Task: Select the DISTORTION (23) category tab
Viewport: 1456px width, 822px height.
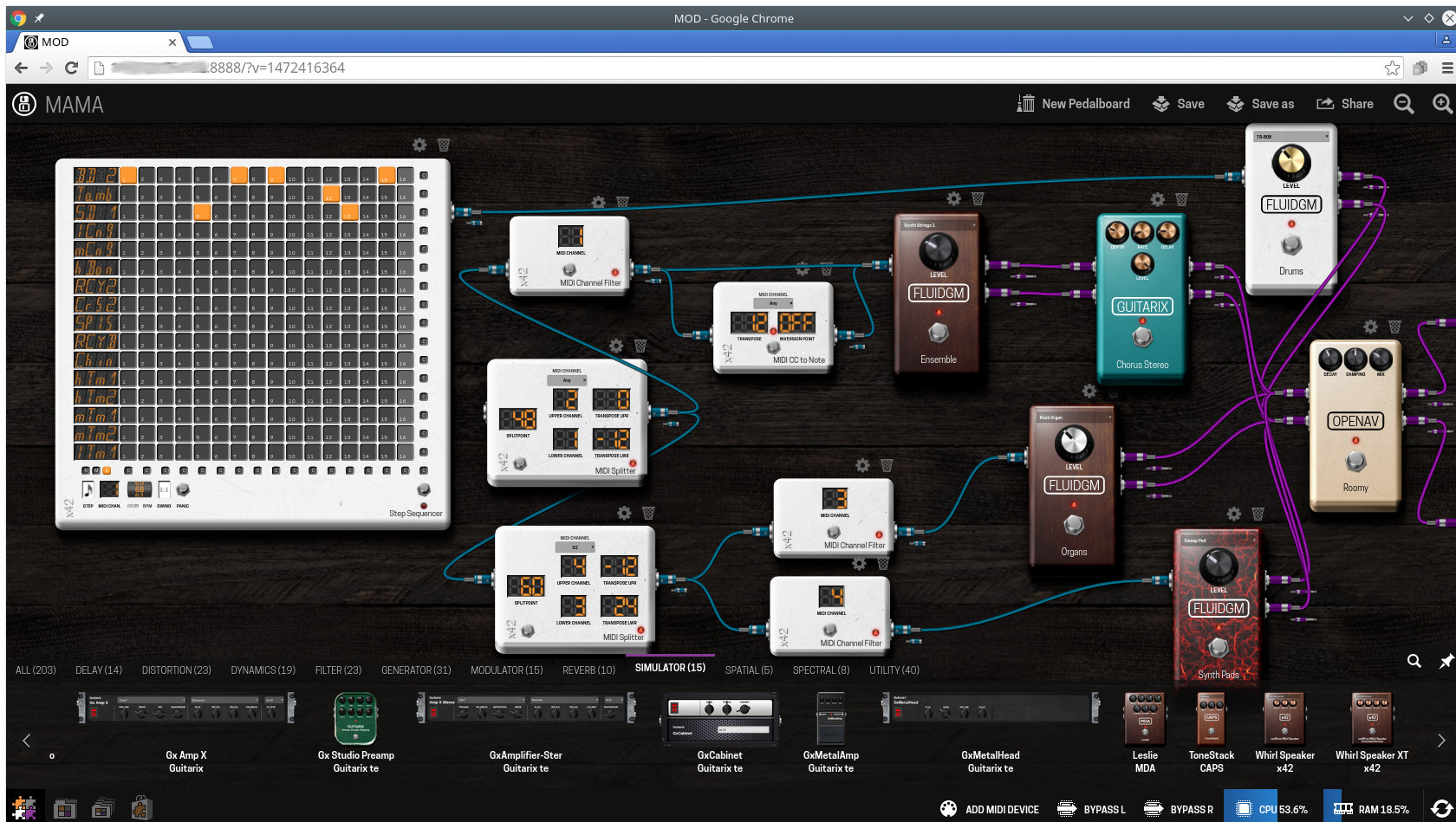Action: [x=177, y=670]
